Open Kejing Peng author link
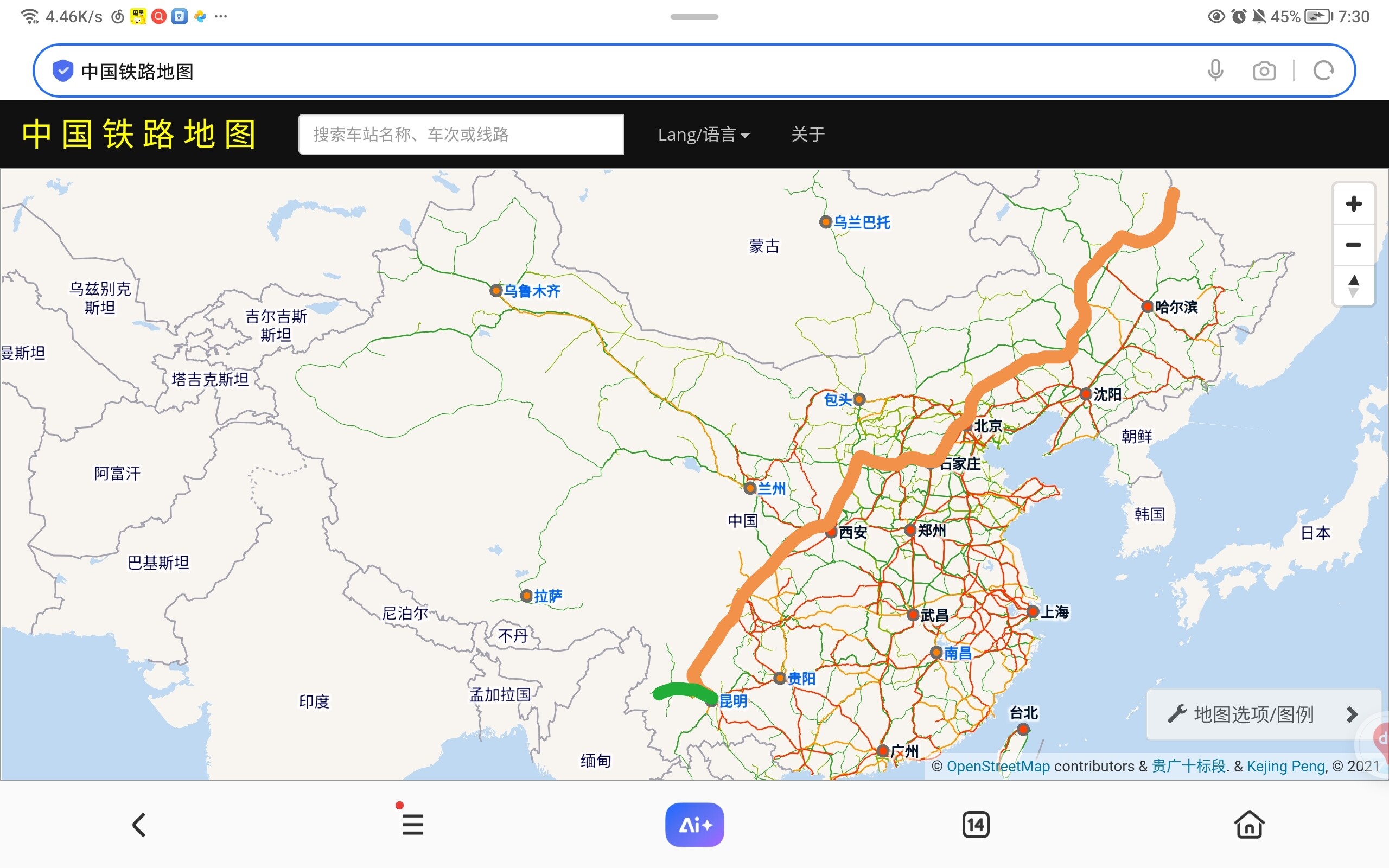The width and height of the screenshot is (1389, 868). tap(1286, 766)
